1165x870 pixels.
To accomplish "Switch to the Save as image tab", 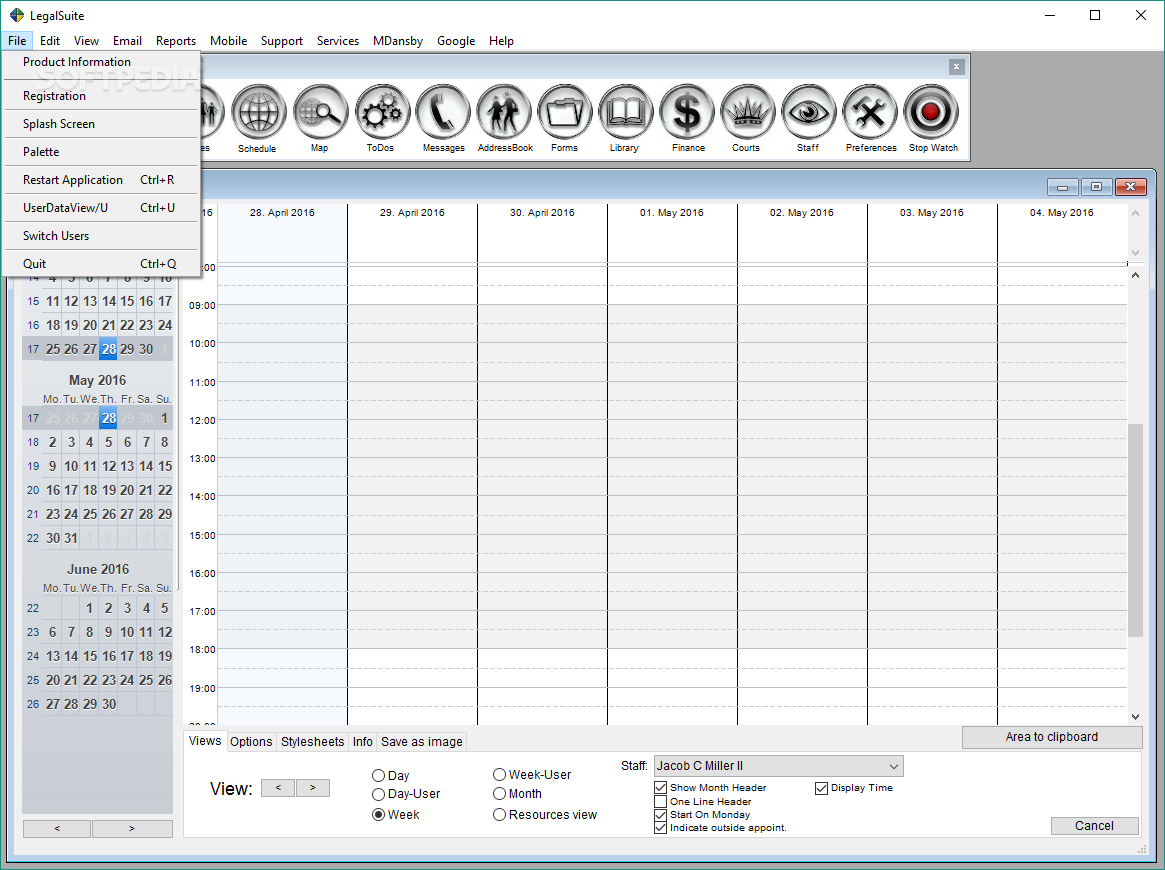I will pyautogui.click(x=421, y=741).
